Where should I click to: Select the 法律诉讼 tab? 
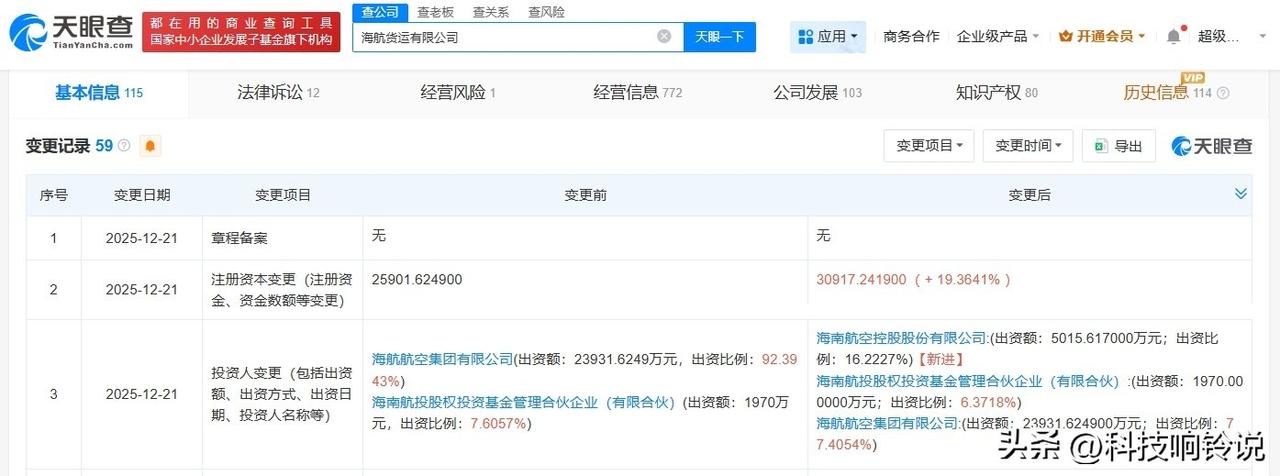coord(278,93)
